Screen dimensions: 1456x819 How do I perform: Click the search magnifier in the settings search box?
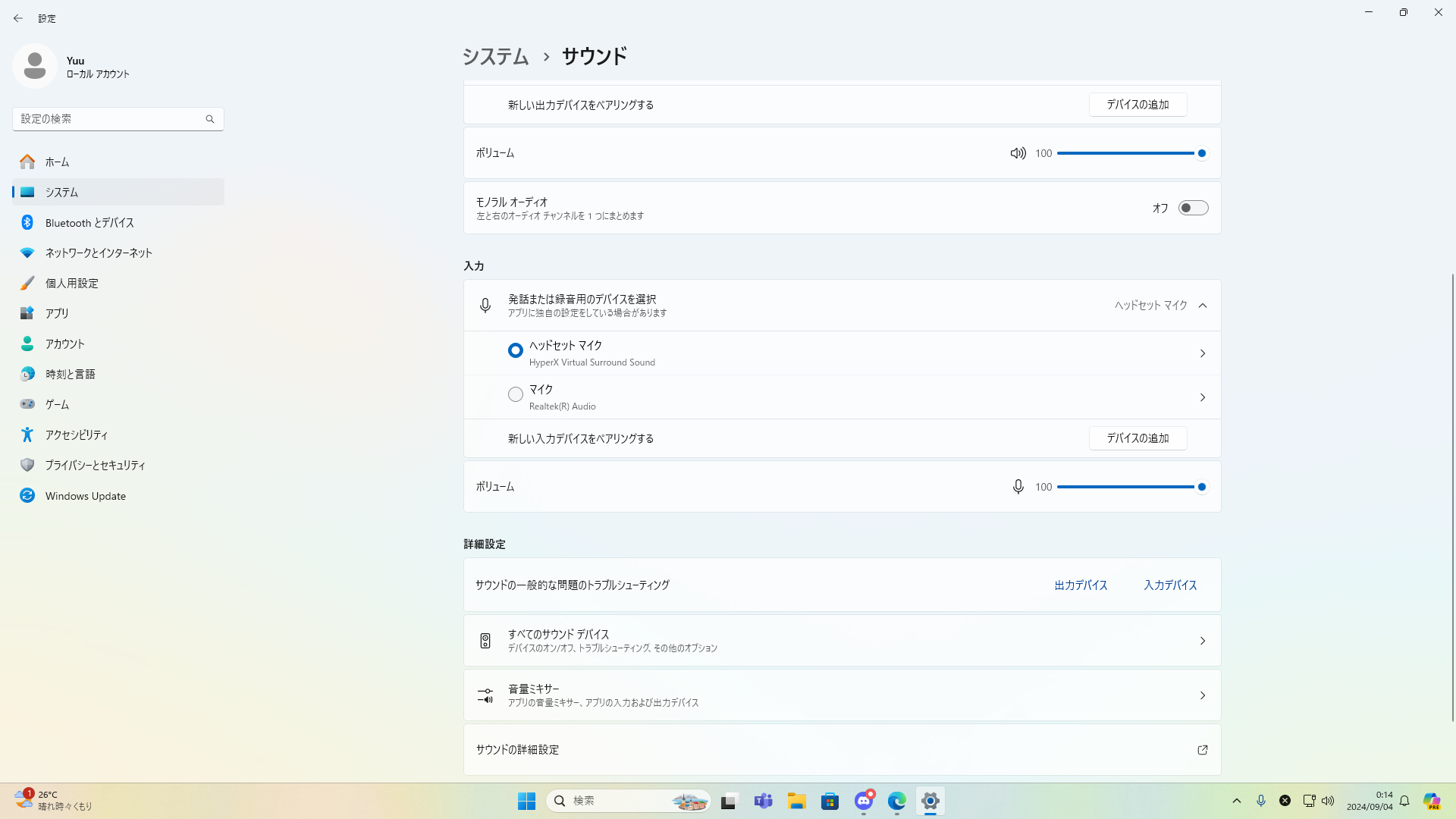pos(210,119)
